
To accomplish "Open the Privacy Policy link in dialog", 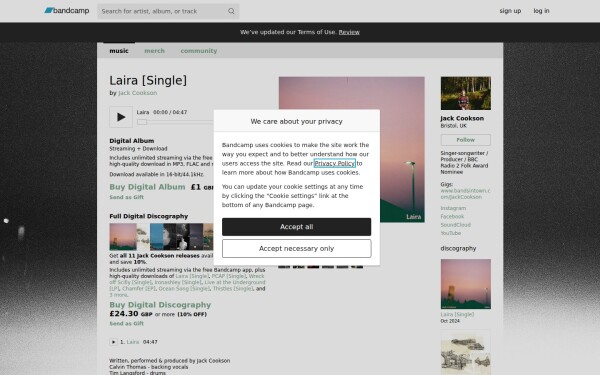I will (335, 163).
